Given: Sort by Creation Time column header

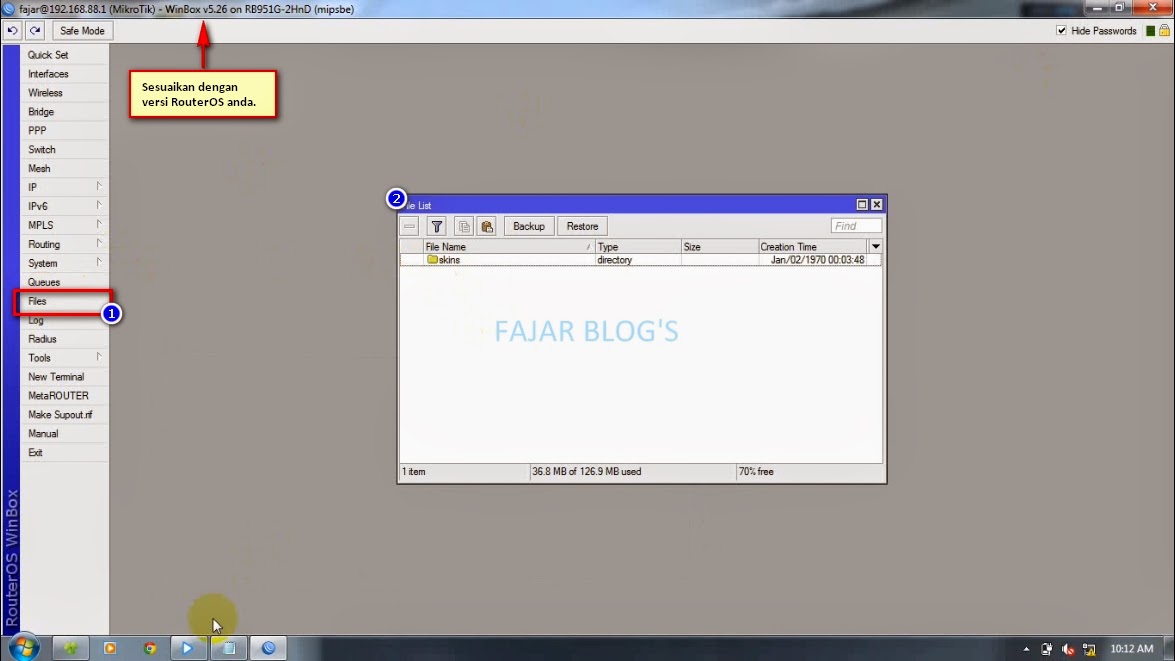Looking at the screenshot, I should click(x=812, y=247).
